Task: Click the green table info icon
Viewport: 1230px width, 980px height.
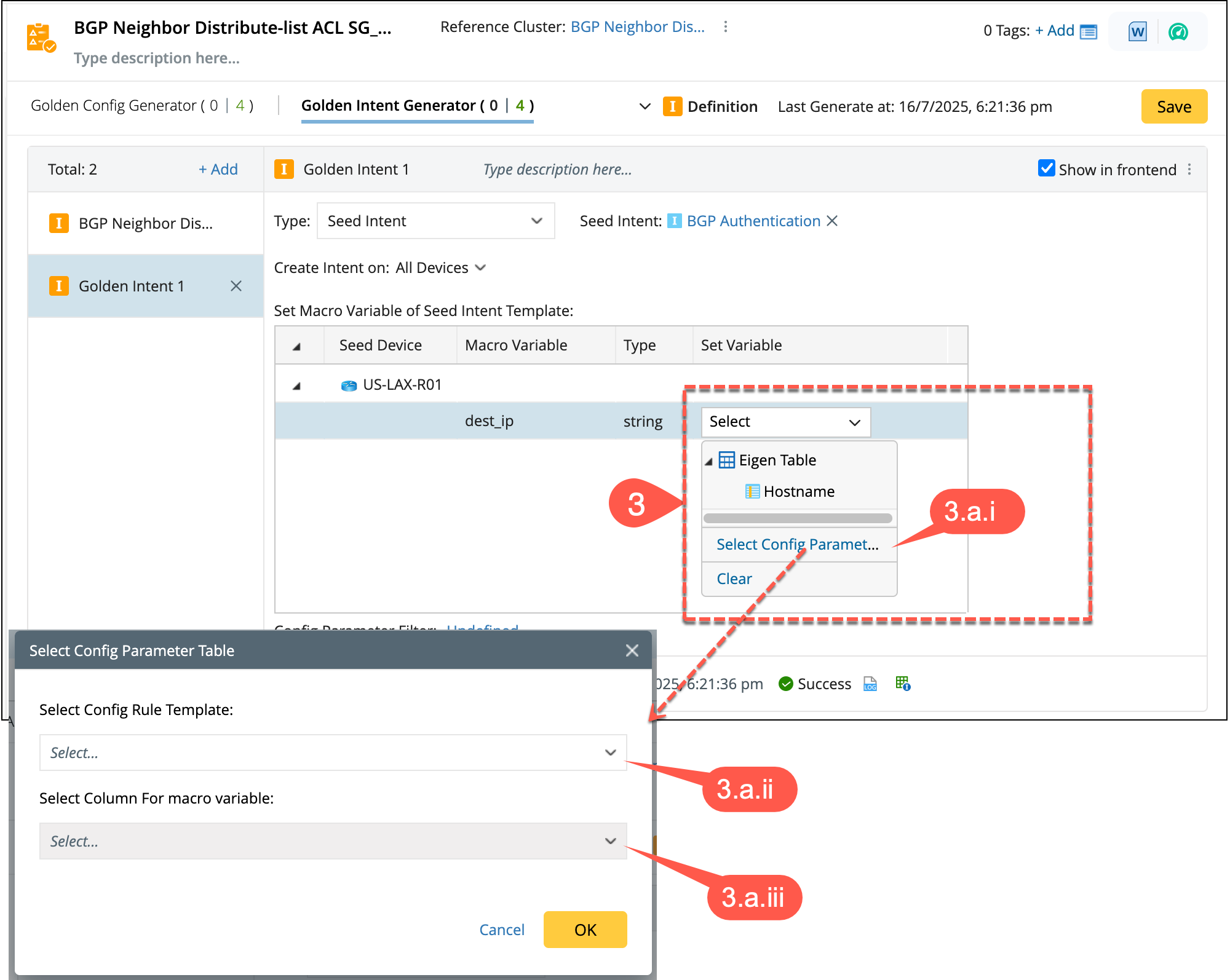Action: point(903,683)
